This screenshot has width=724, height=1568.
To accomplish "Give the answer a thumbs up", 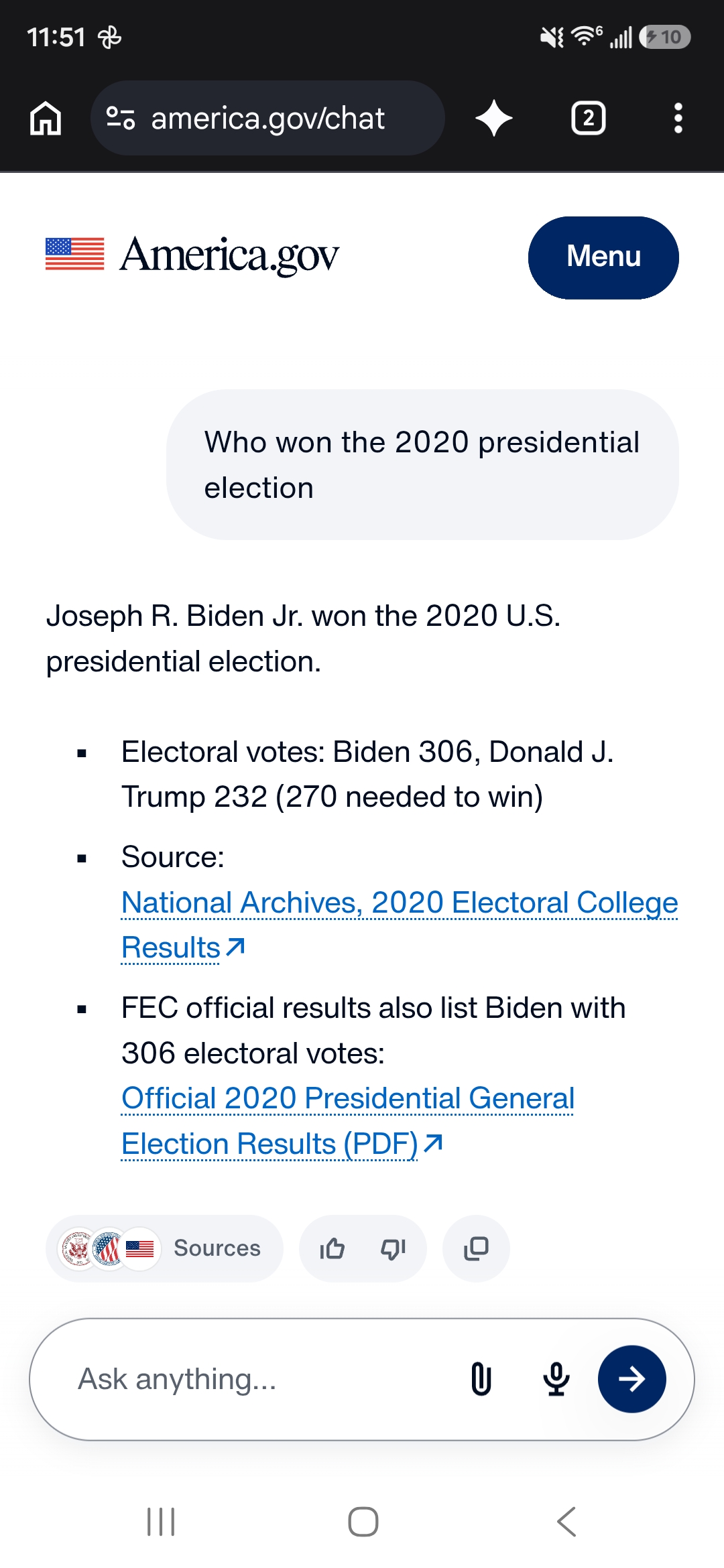I will 332,1248.
